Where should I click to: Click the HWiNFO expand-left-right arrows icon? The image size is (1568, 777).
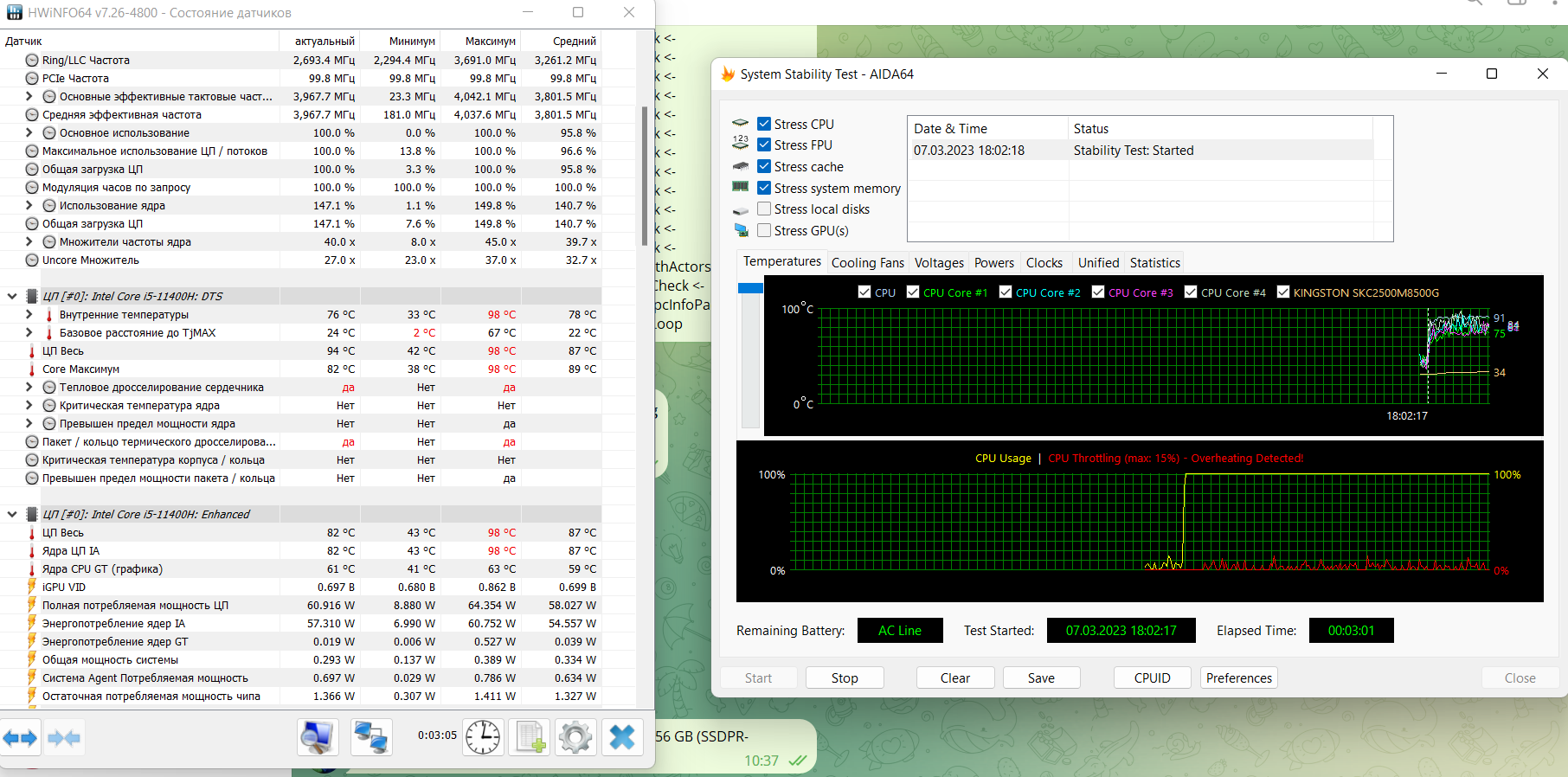pos(20,738)
